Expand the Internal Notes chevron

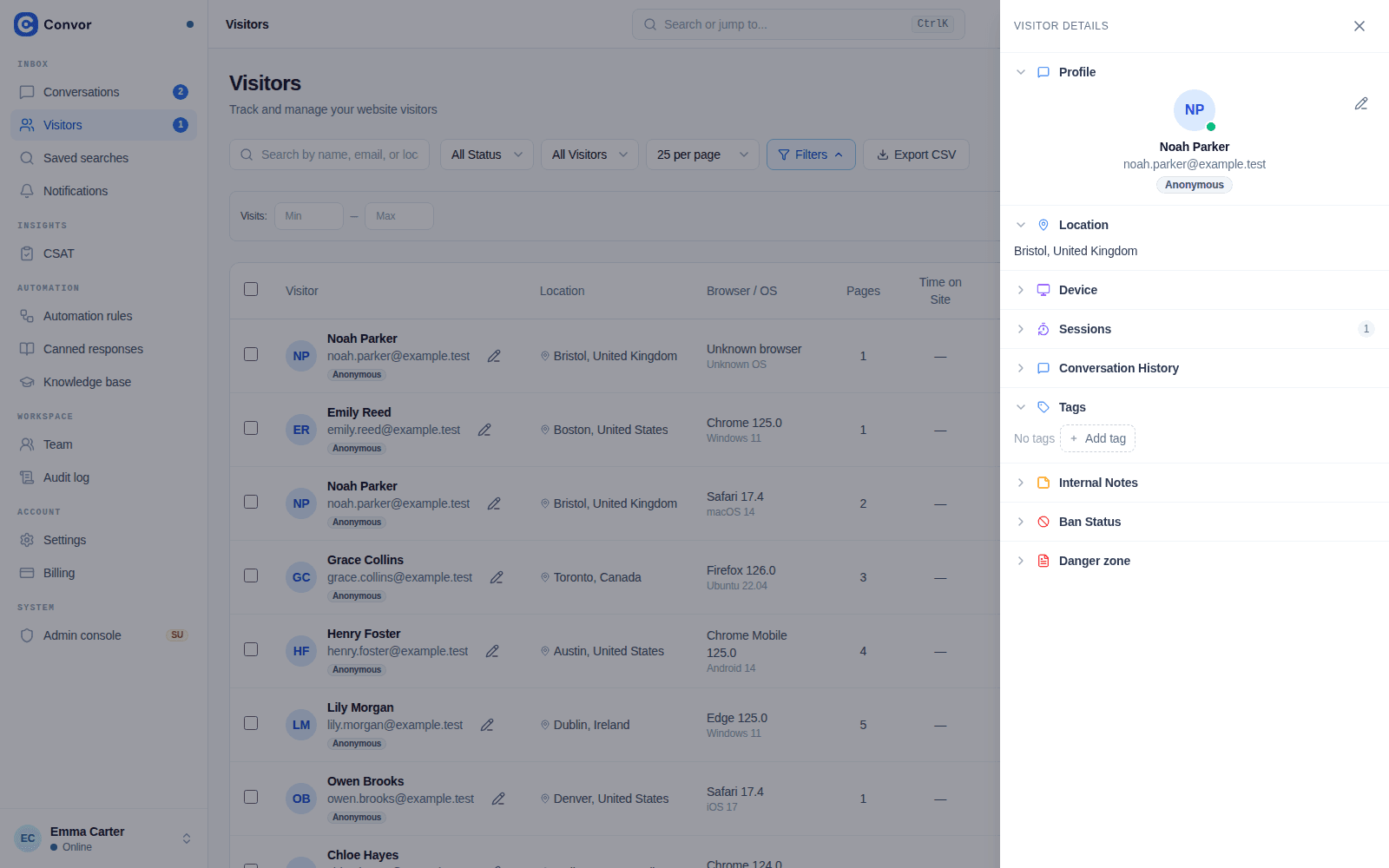[1021, 483]
